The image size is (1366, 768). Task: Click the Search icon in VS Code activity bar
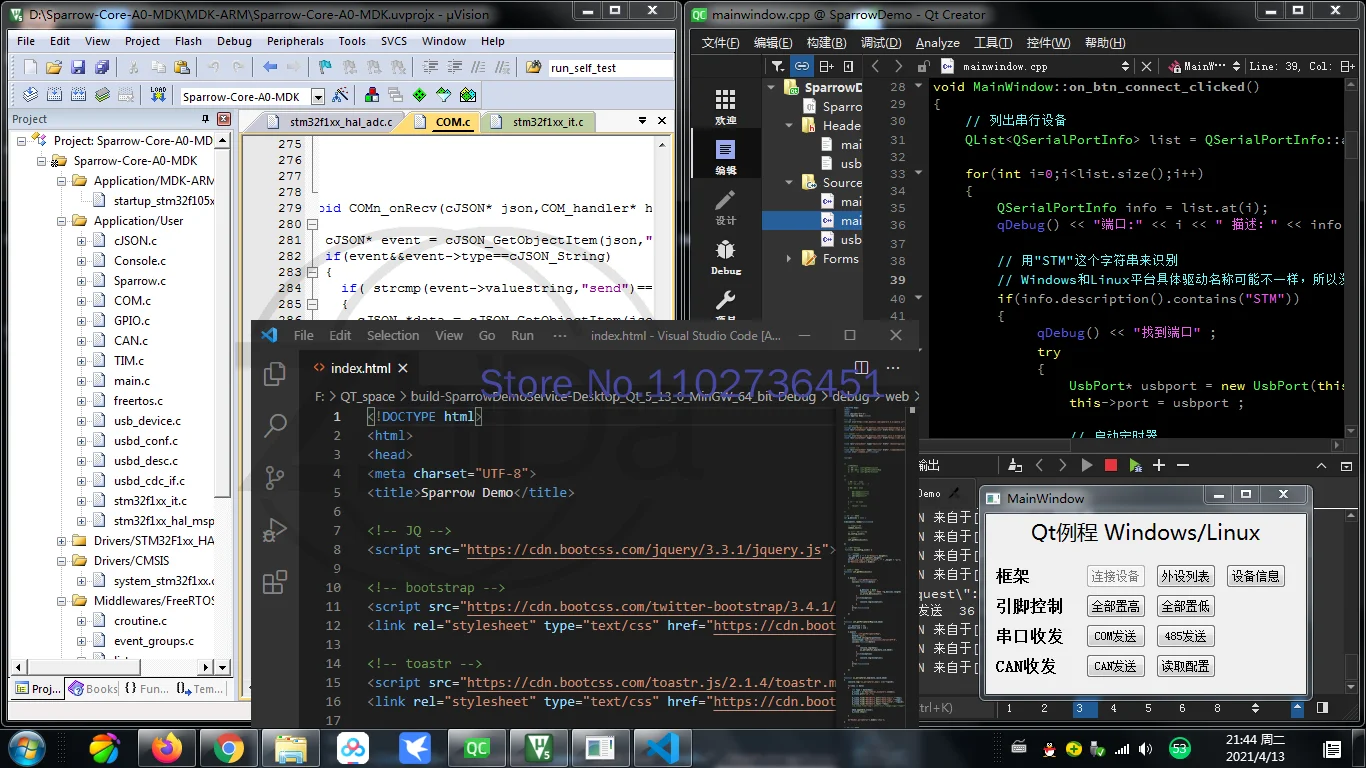[x=274, y=425]
